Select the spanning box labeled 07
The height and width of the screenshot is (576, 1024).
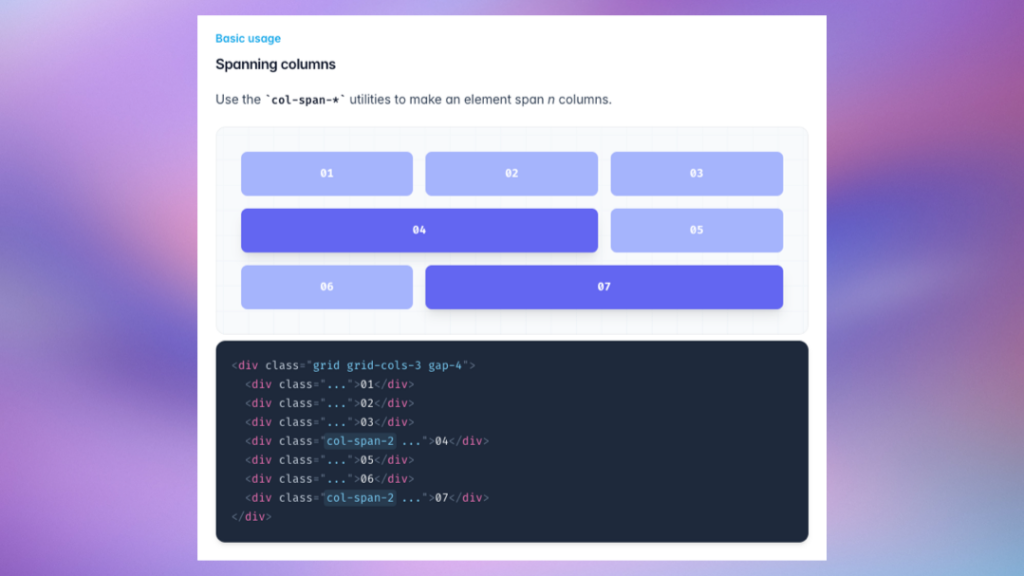coord(604,287)
